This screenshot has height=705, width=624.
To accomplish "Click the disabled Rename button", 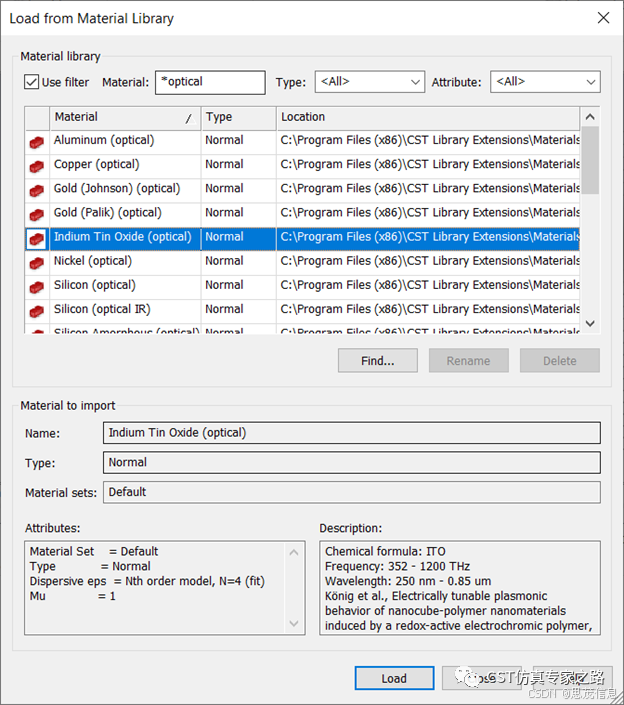I will [468, 361].
